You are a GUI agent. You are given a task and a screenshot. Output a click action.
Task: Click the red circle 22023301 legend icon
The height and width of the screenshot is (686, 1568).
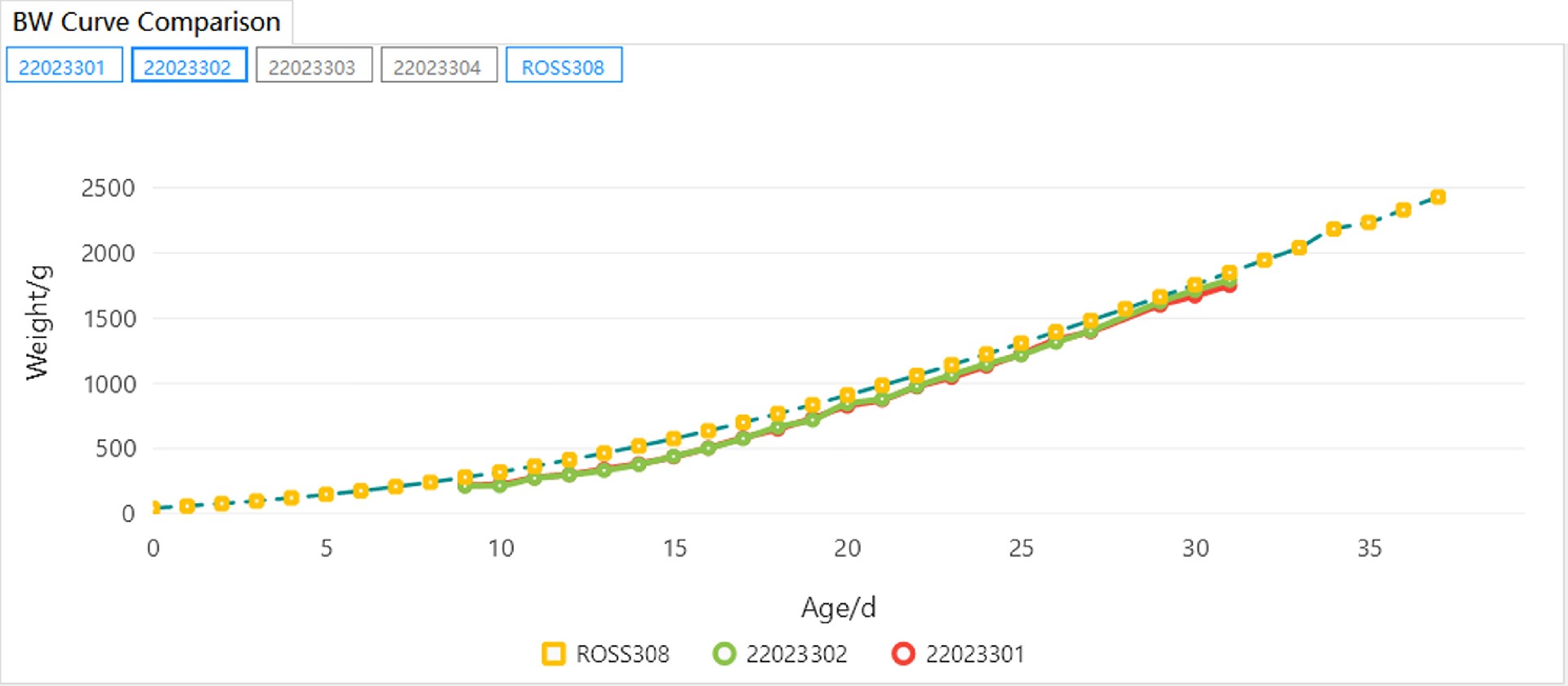click(903, 654)
